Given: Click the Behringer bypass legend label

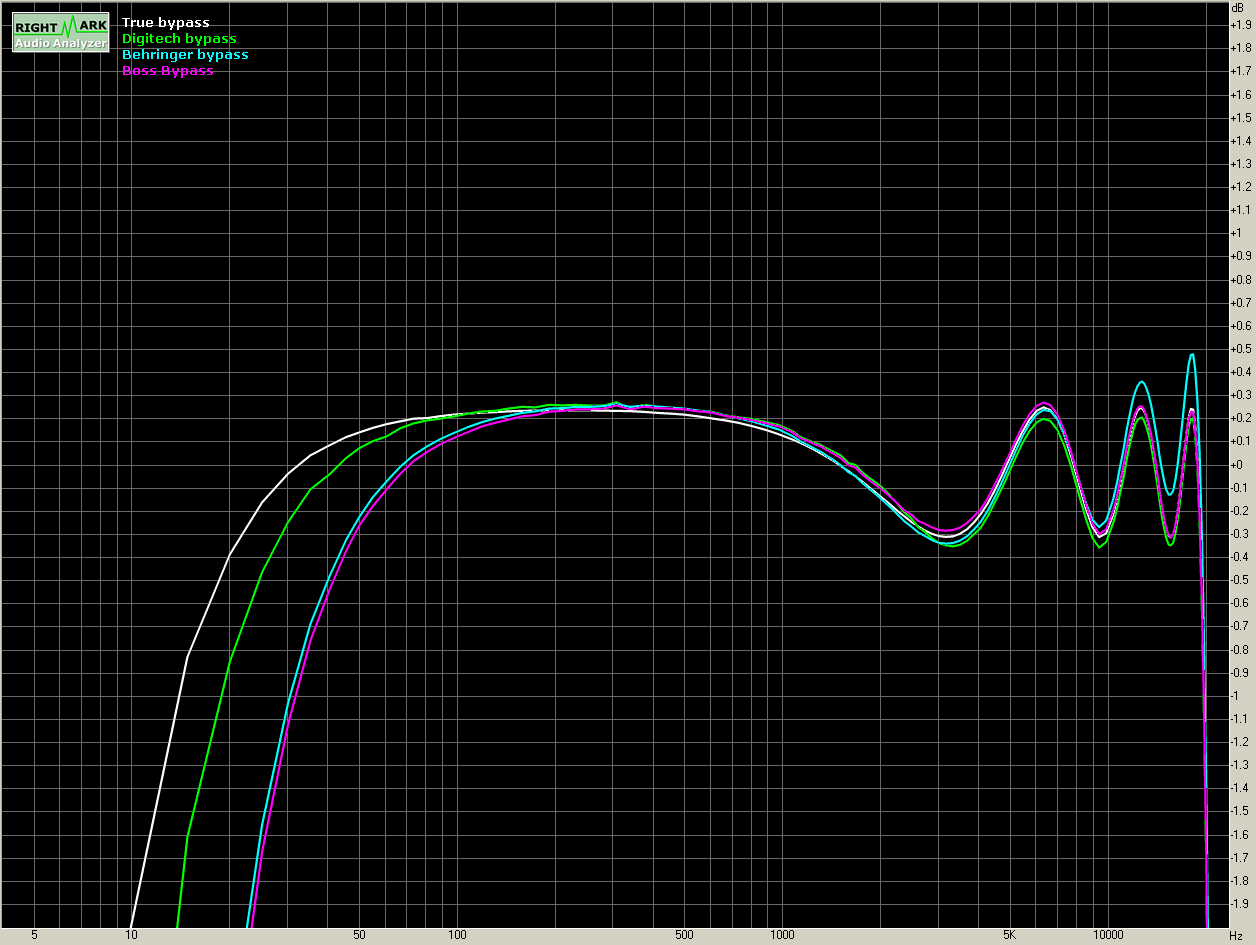Looking at the screenshot, I should pyautogui.click(x=184, y=54).
